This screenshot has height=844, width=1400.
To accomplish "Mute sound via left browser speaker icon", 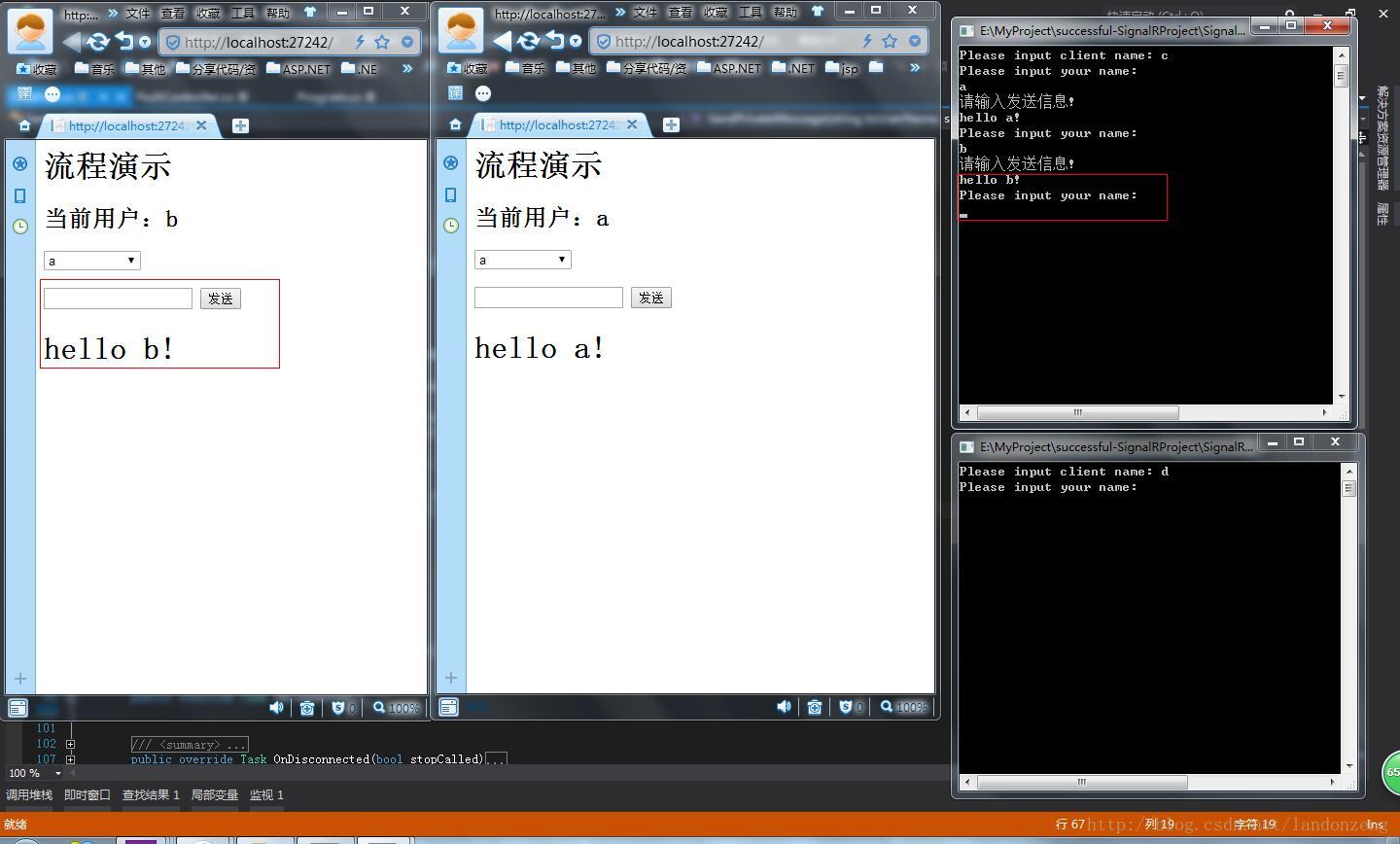I will (276, 708).
